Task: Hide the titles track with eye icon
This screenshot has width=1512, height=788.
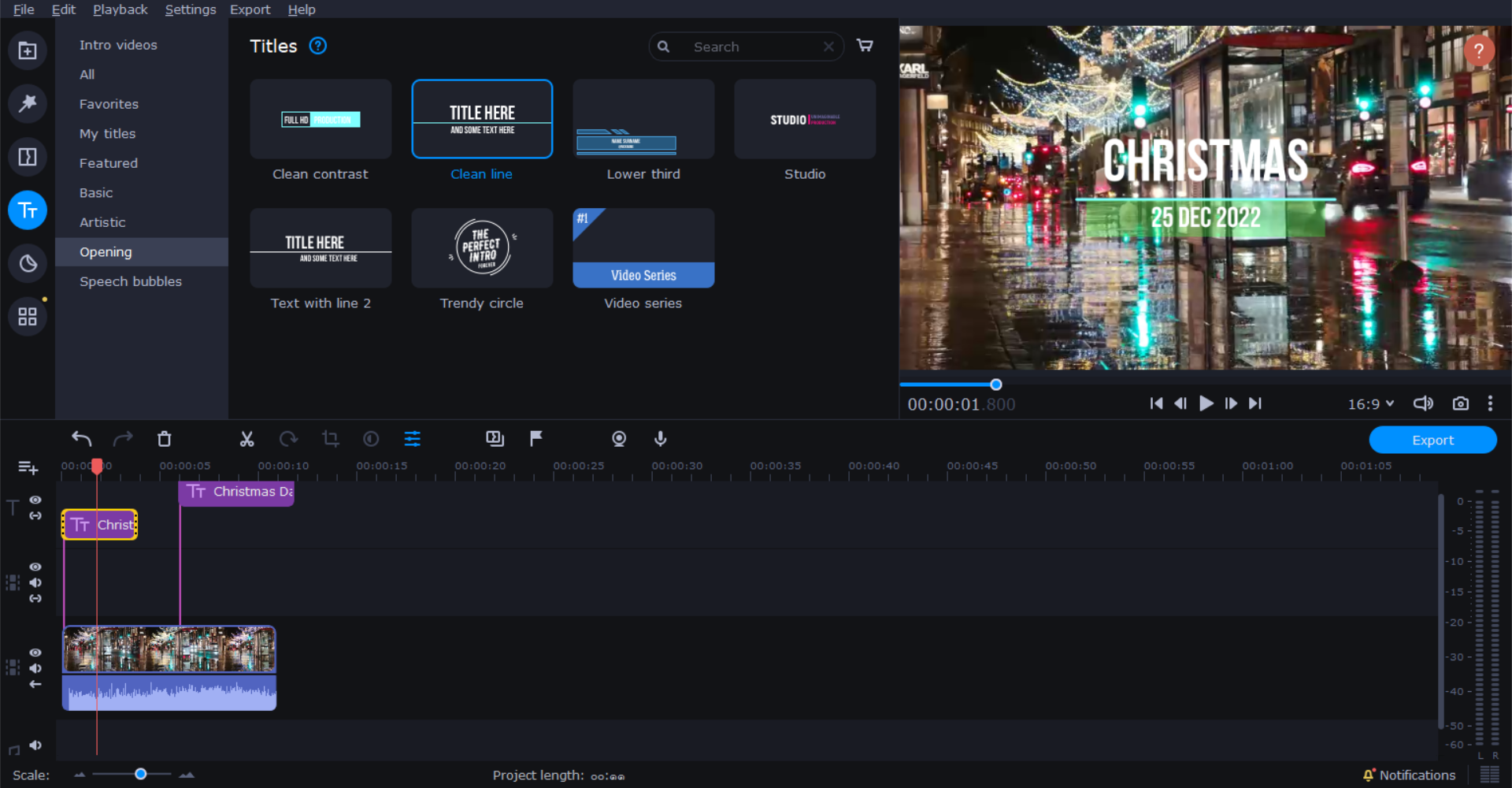Action: pyautogui.click(x=35, y=500)
